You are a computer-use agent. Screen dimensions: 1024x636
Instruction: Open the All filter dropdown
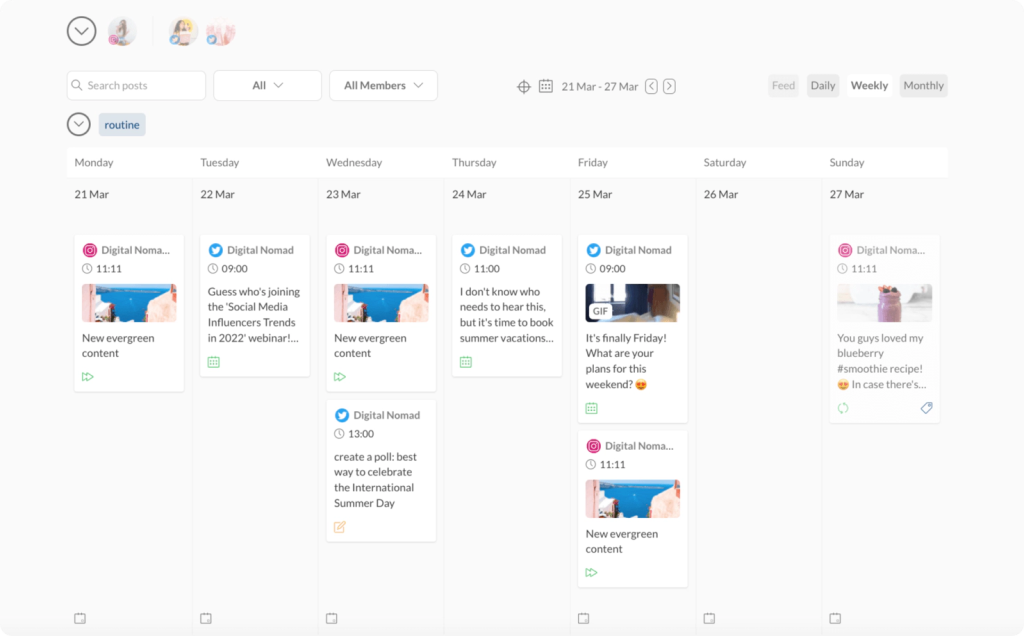[x=267, y=86]
